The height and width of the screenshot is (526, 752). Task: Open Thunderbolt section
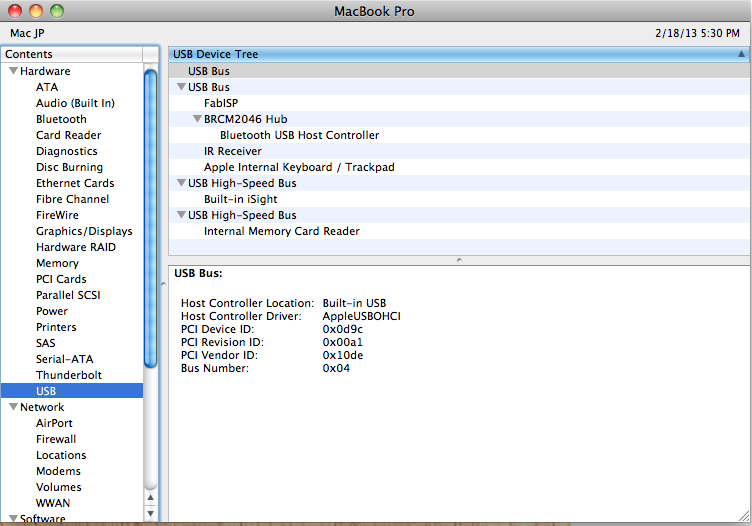tap(69, 375)
